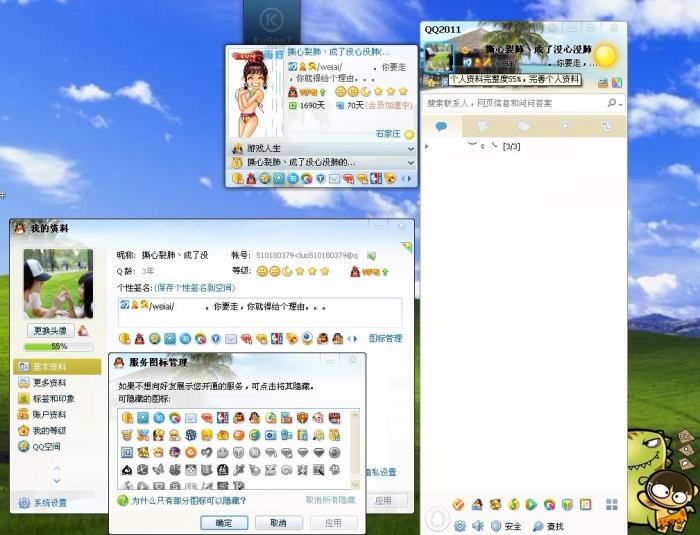Viewport: 700px width, 535px height.
Task: Click the 55% profile completeness bar
Action: pos(58,347)
